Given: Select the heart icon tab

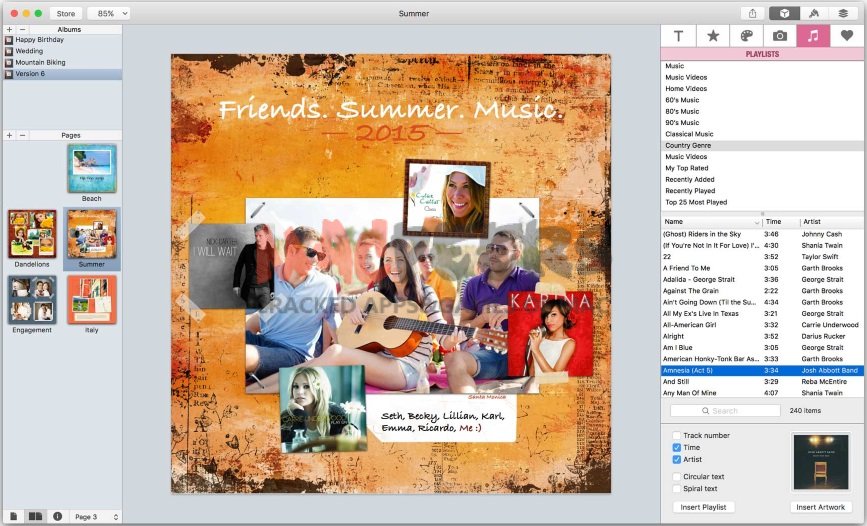Looking at the screenshot, I should [847, 36].
